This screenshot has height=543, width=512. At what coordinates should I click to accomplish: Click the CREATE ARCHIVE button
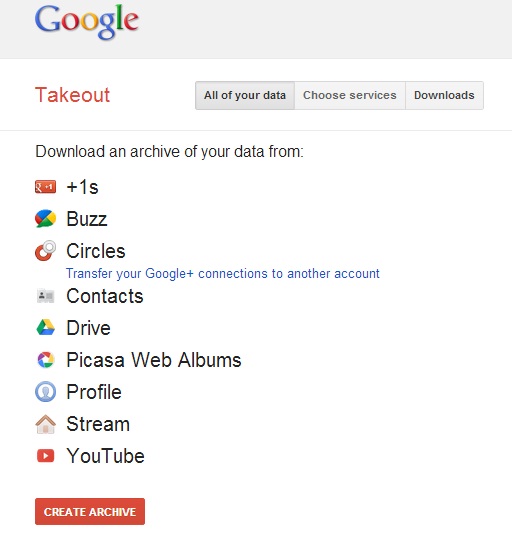[90, 511]
